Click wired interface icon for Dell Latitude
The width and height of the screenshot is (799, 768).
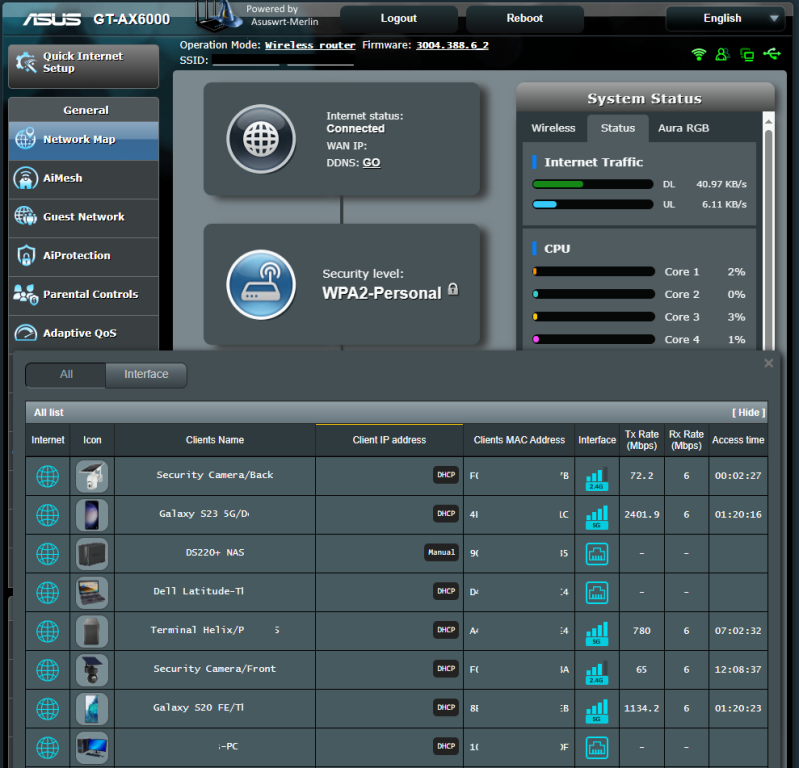point(597,593)
